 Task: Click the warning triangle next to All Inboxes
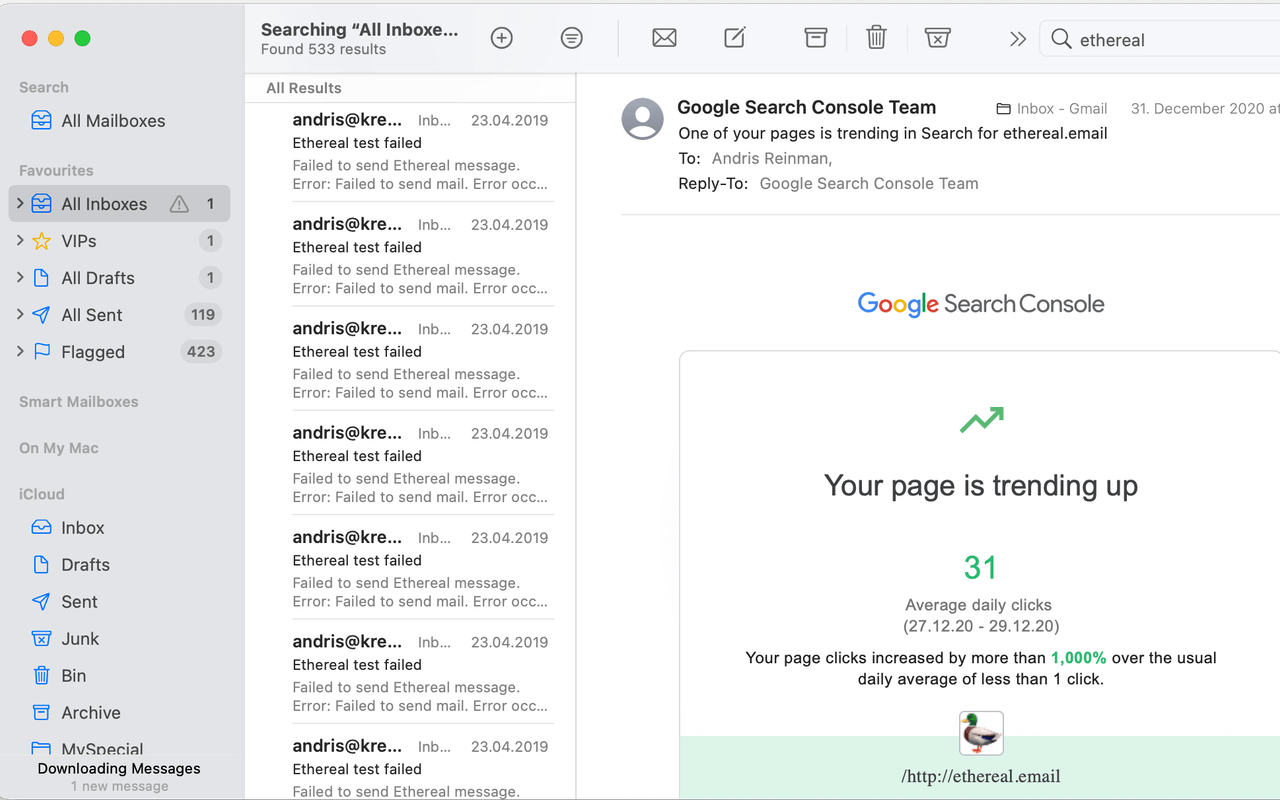pos(178,203)
